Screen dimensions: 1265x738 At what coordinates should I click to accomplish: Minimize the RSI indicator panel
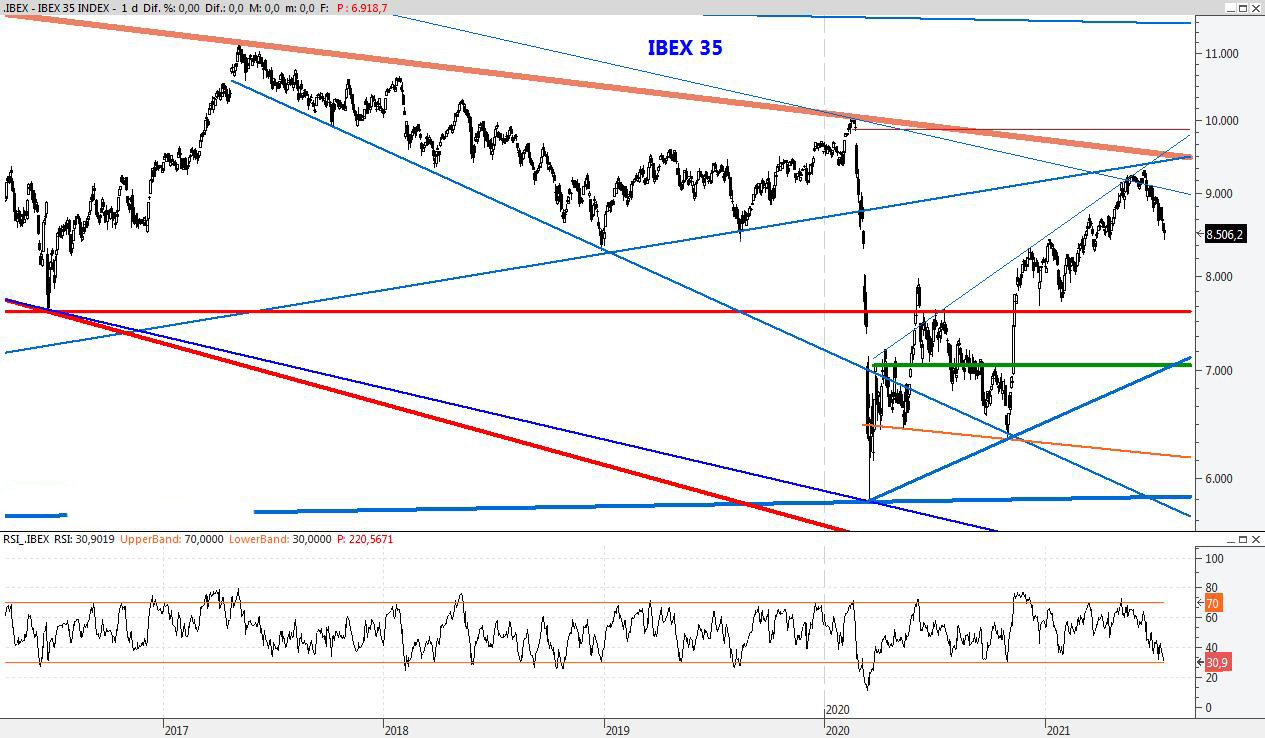click(1230, 540)
